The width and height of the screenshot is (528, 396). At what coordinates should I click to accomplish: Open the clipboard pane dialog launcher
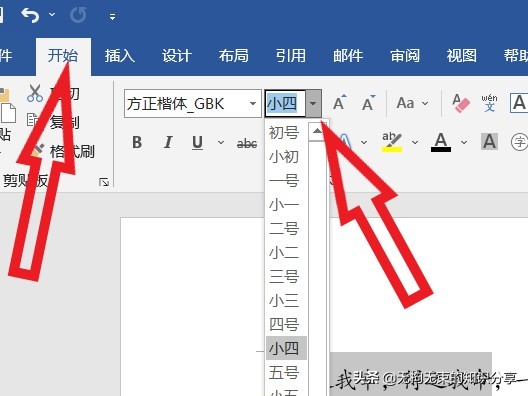coord(104,182)
